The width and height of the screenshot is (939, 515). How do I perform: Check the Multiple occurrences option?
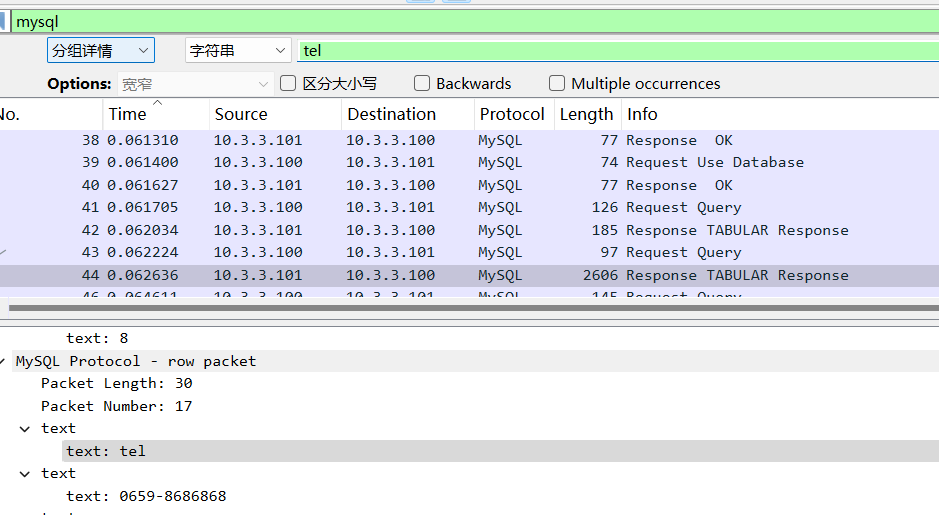point(557,84)
